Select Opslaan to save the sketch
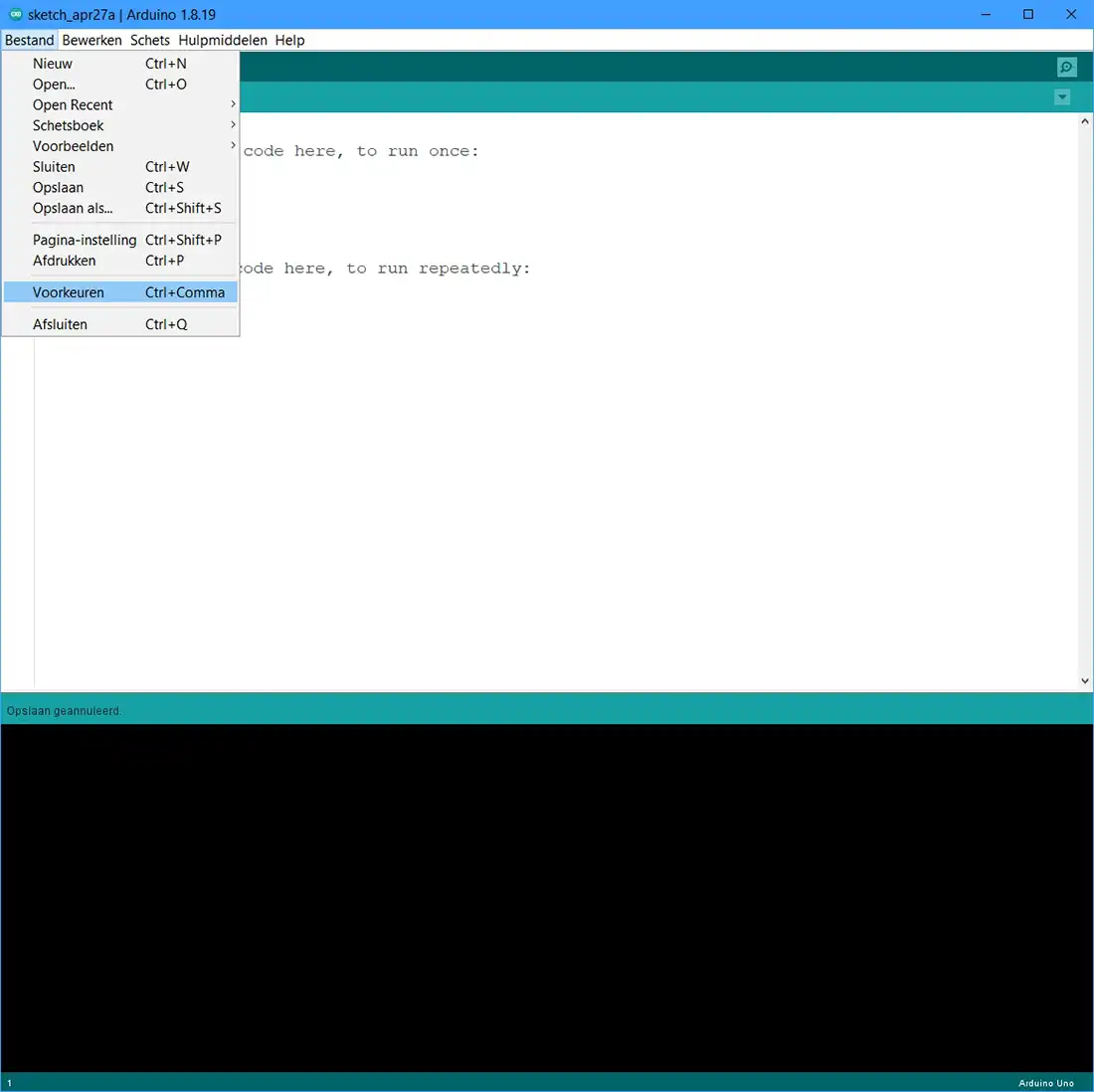The height and width of the screenshot is (1092, 1094). (x=119, y=188)
